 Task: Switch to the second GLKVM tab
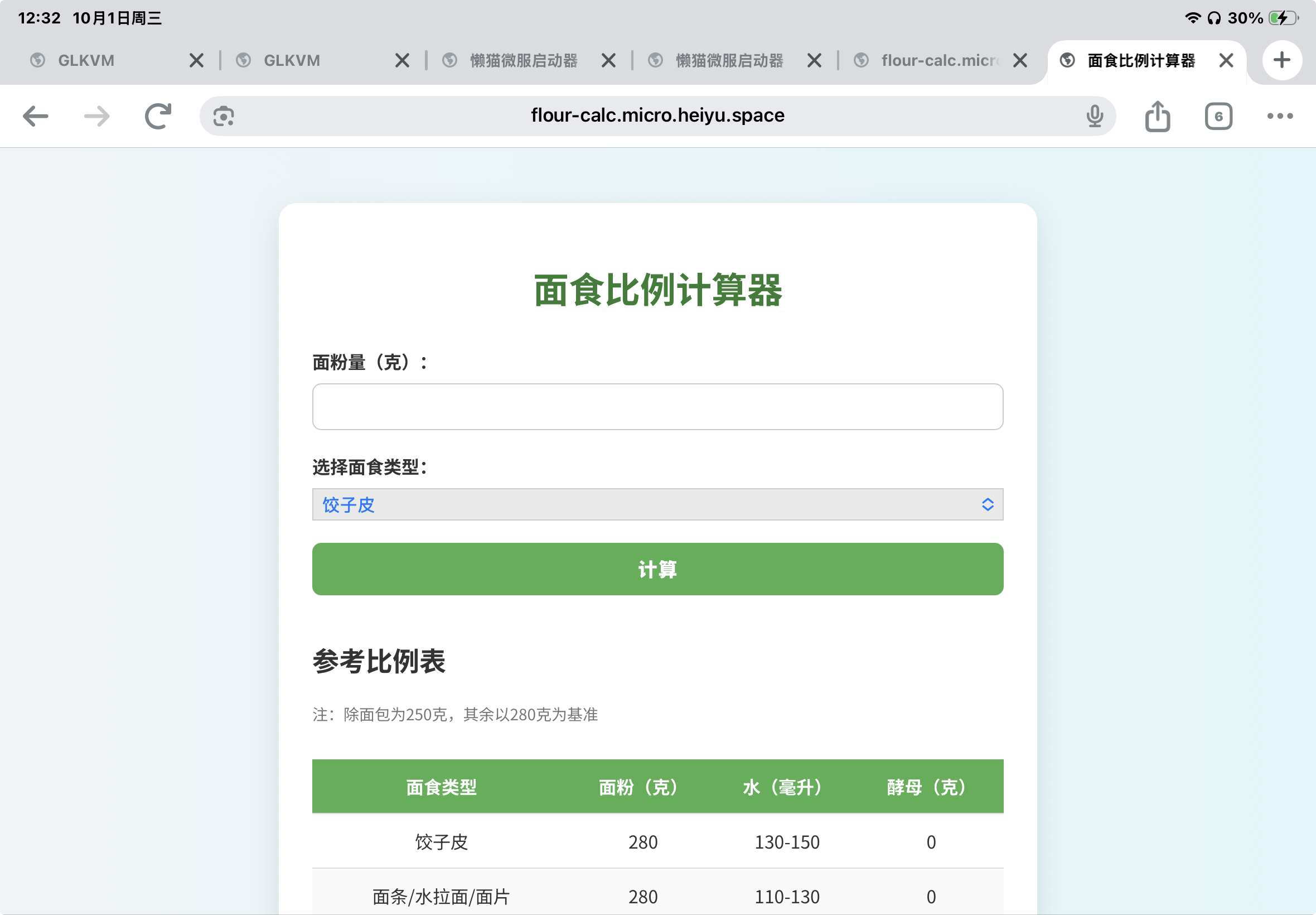pos(291,60)
